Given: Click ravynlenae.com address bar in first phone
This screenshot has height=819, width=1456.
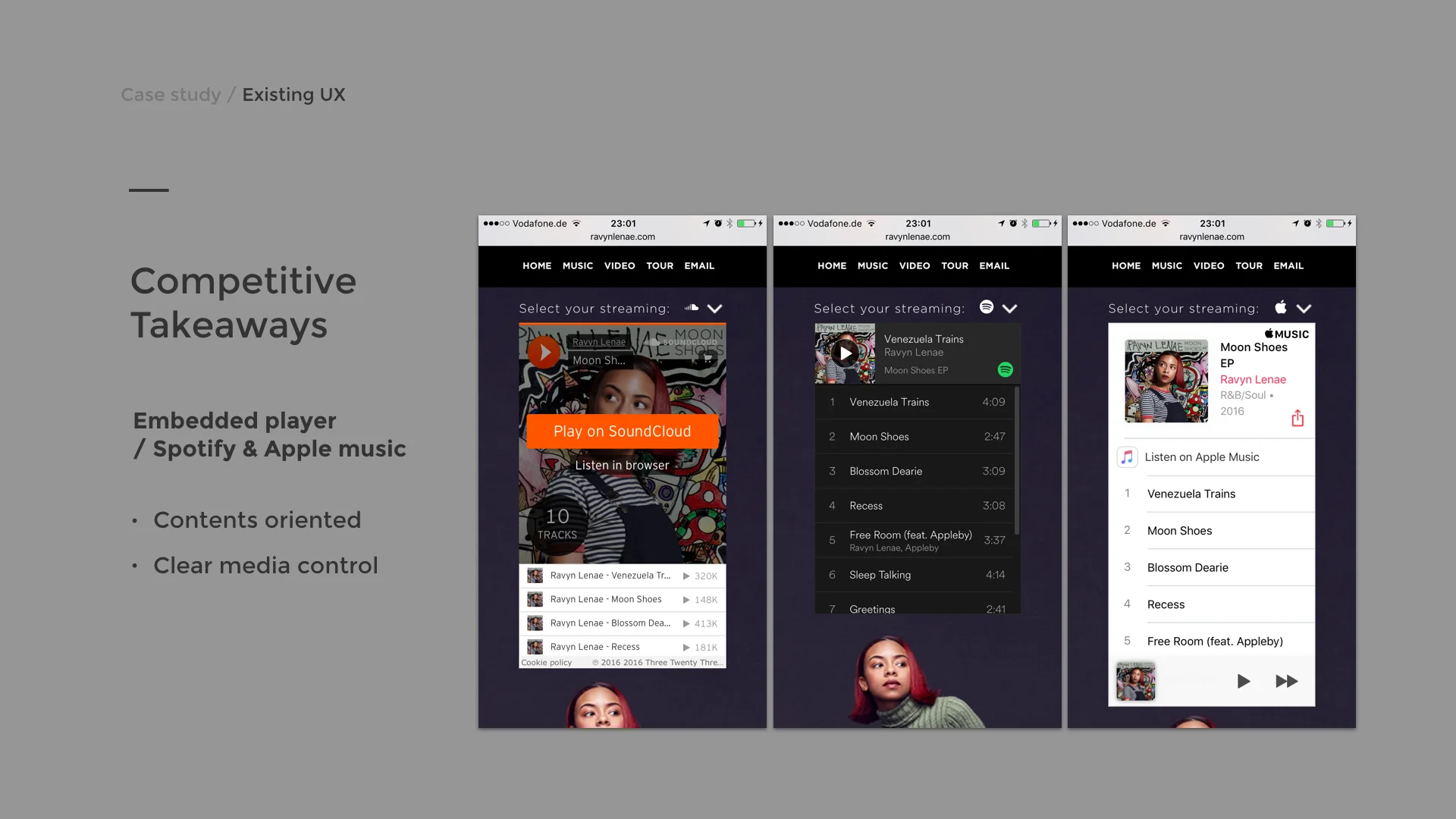Looking at the screenshot, I should tap(623, 237).
